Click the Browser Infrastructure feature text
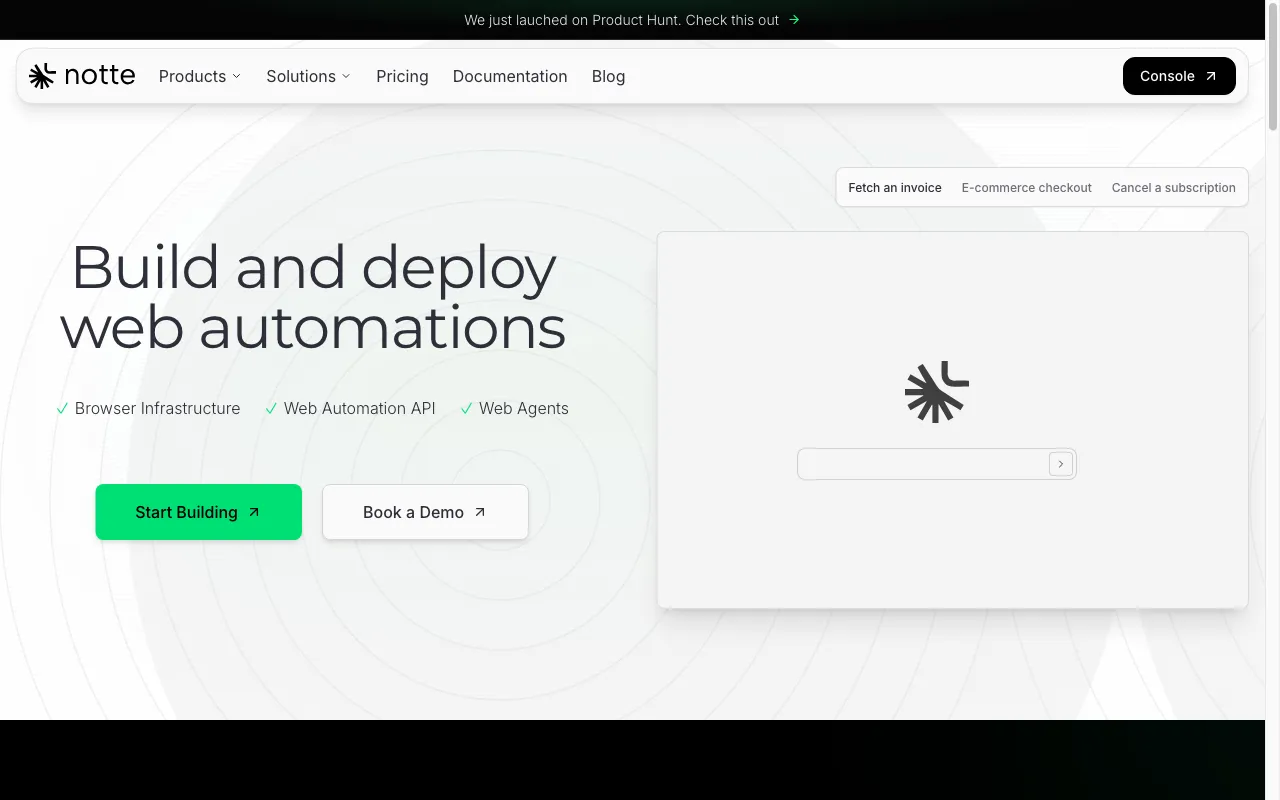 point(158,408)
